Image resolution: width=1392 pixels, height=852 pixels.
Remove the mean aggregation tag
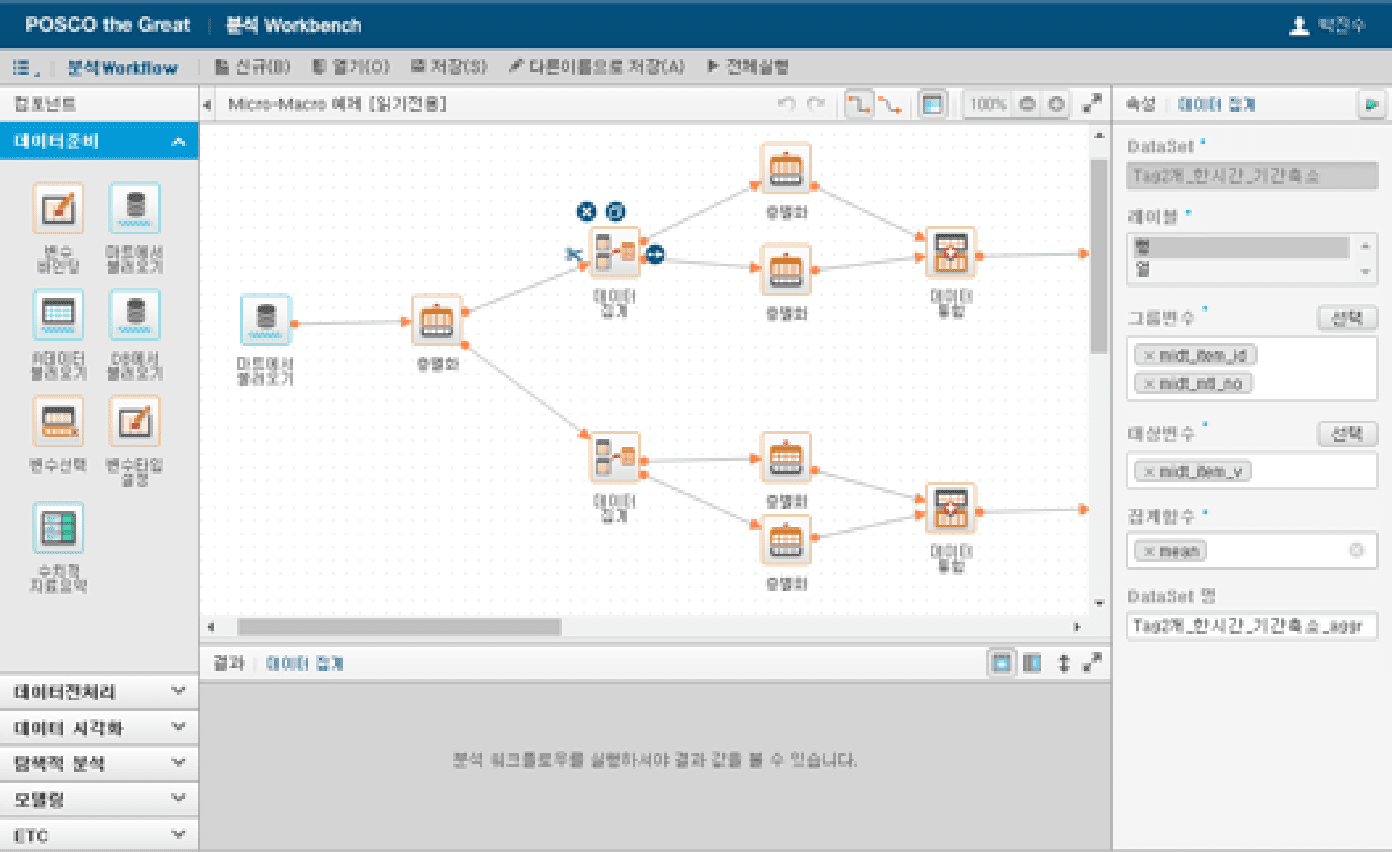[x=1149, y=550]
